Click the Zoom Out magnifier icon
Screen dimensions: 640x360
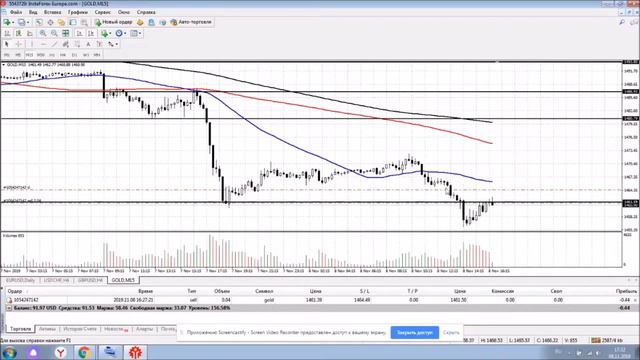[x=54, y=33]
